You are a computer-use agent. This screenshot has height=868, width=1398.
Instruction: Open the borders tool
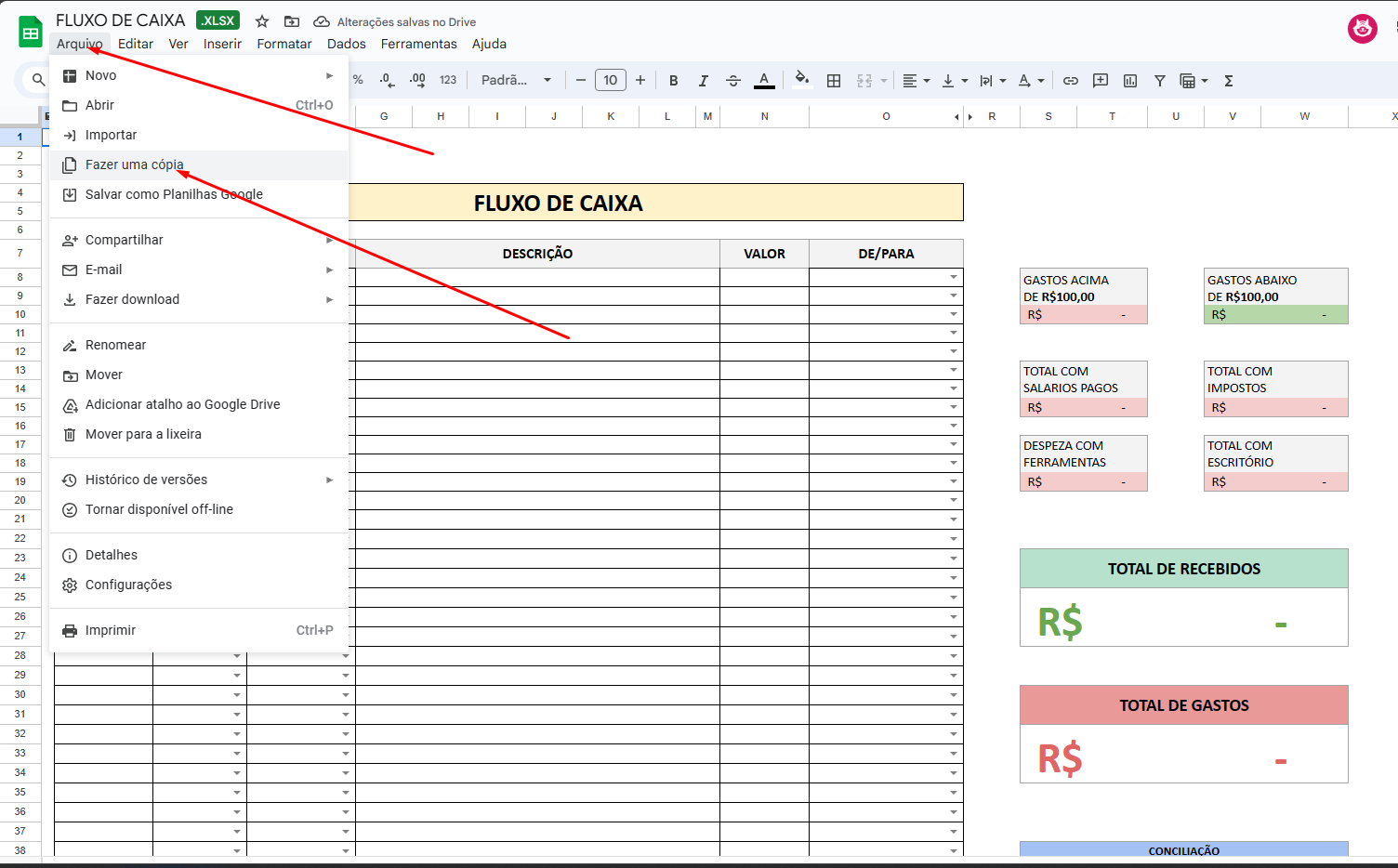click(834, 81)
